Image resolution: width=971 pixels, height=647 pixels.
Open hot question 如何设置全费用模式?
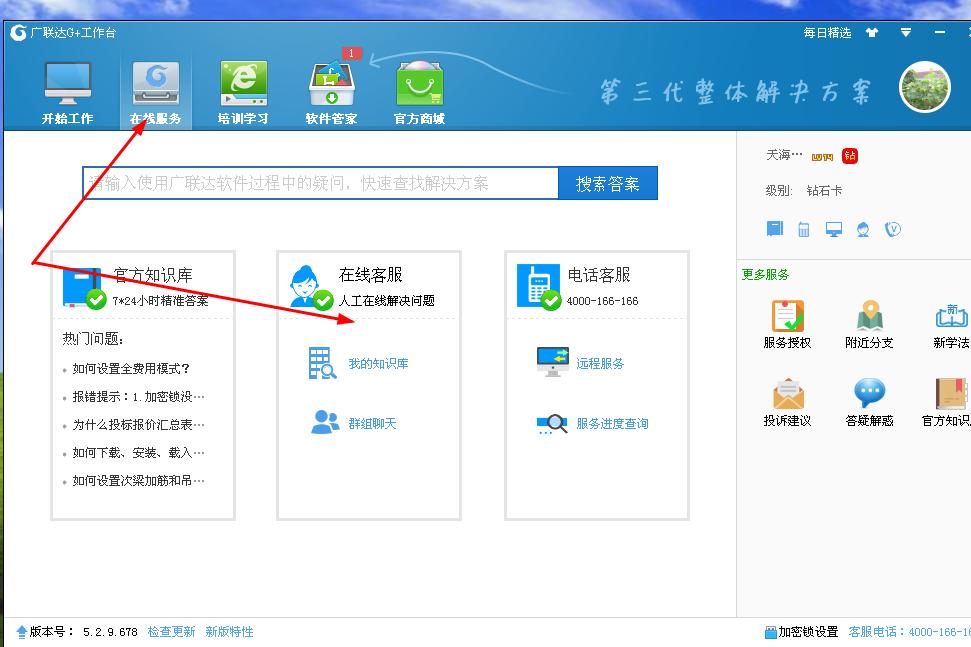131,369
